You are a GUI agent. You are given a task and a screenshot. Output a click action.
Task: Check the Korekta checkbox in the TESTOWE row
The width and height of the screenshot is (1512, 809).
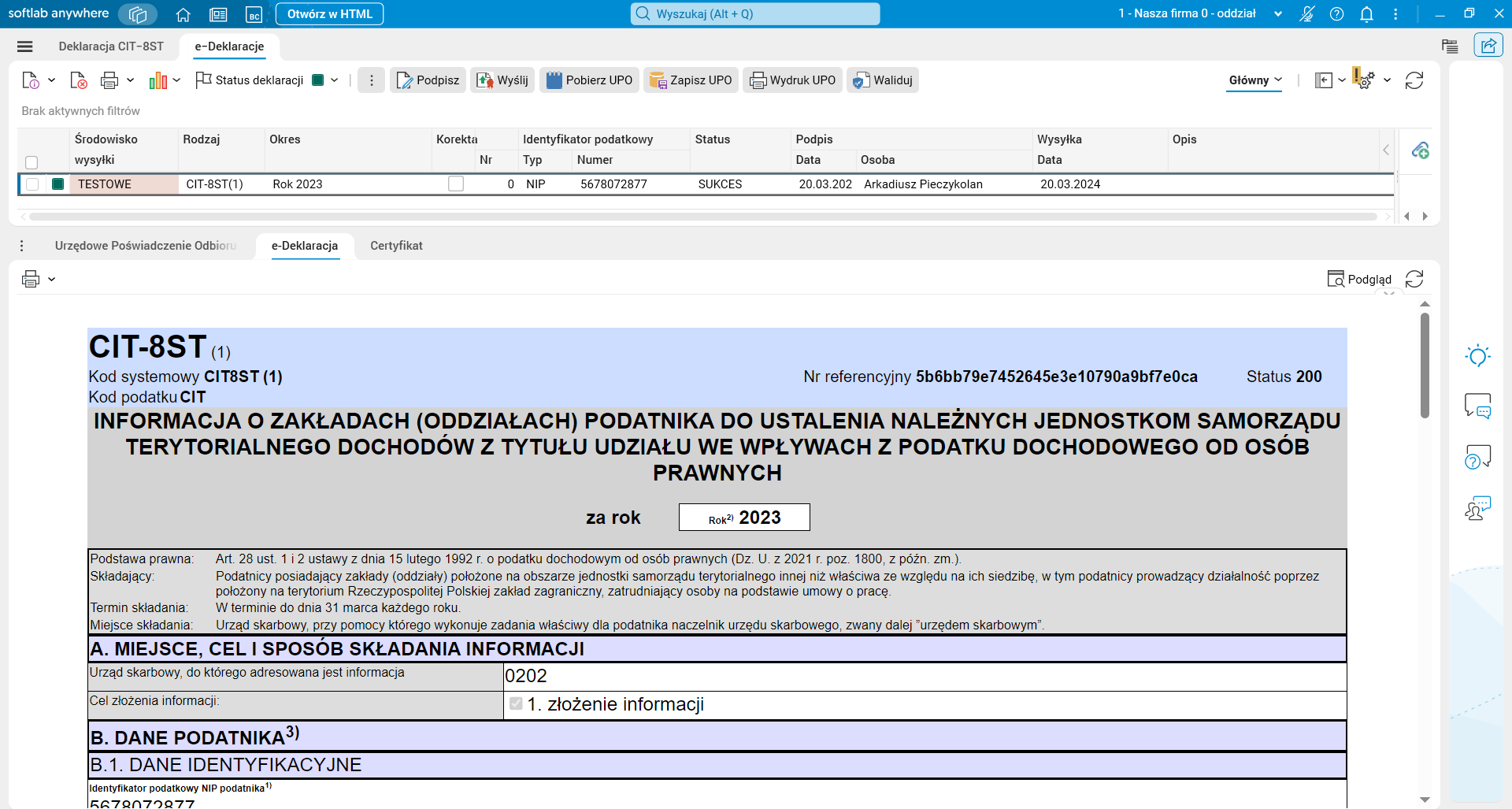(x=456, y=184)
